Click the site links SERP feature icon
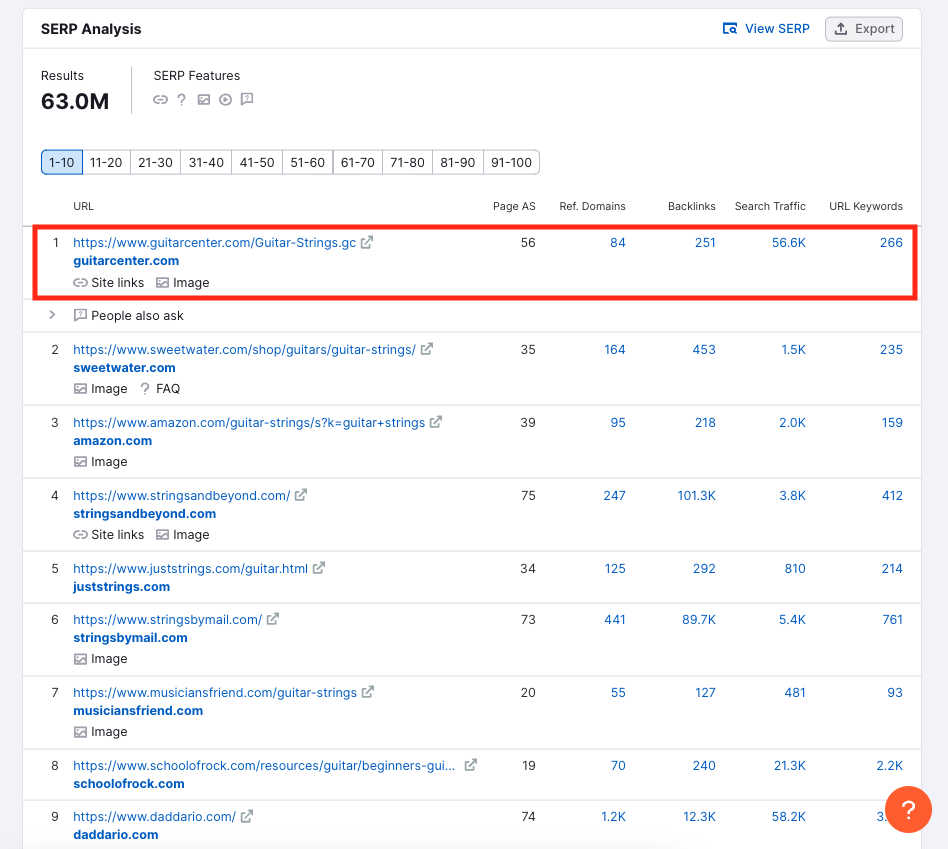The image size is (948, 849). pos(160,100)
